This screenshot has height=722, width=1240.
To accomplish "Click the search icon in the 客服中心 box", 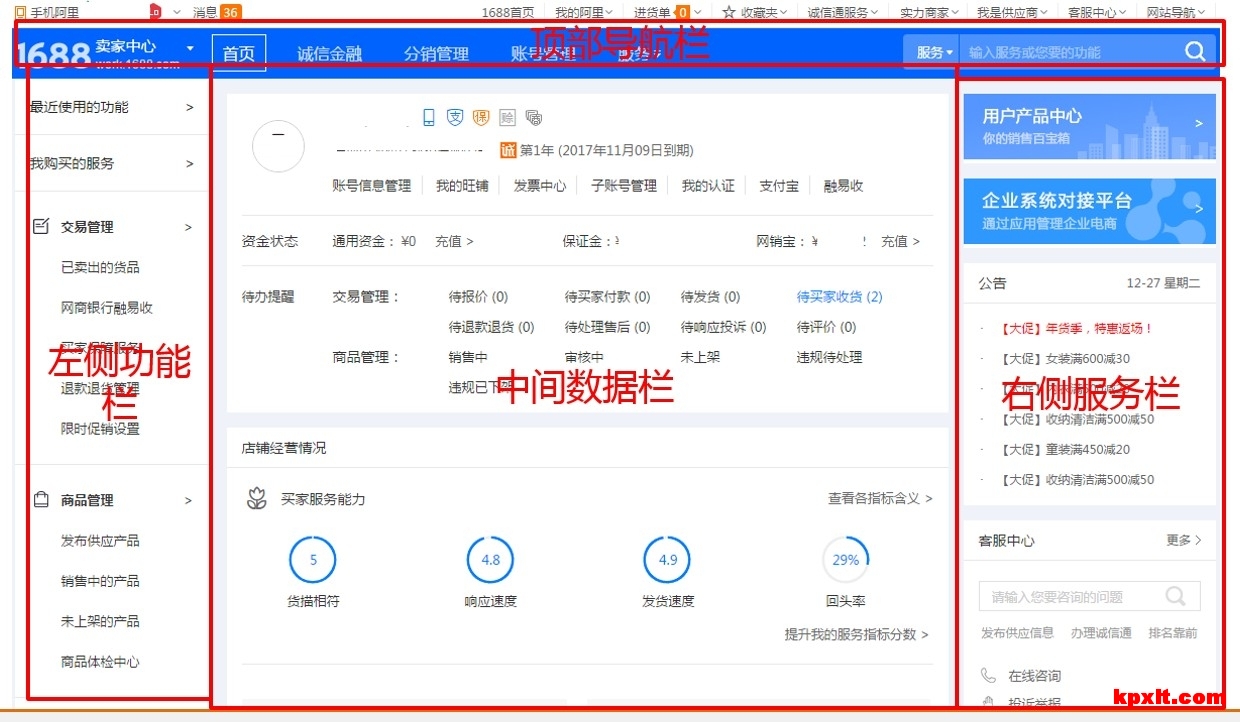I will (x=1176, y=597).
